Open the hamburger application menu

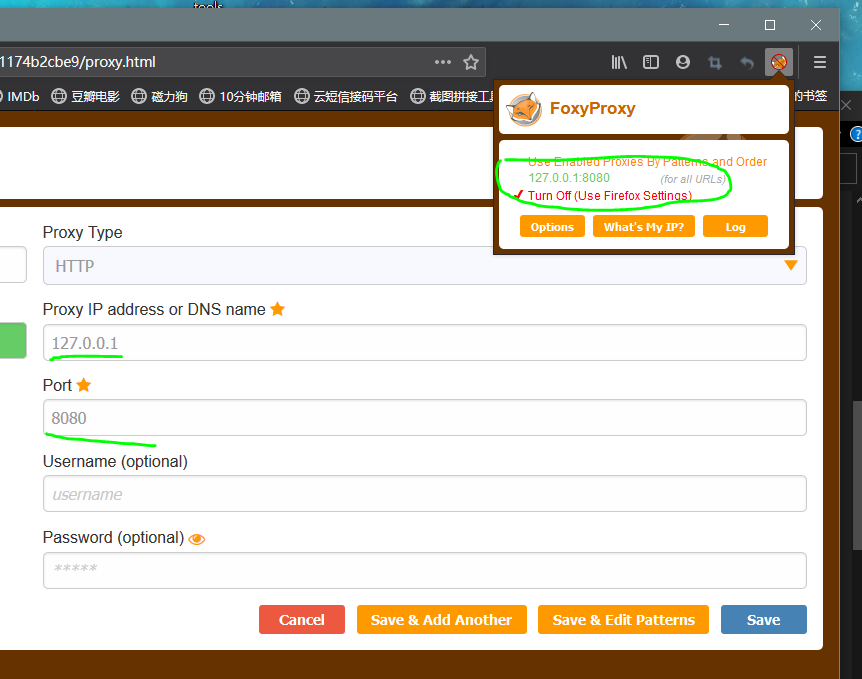[820, 62]
